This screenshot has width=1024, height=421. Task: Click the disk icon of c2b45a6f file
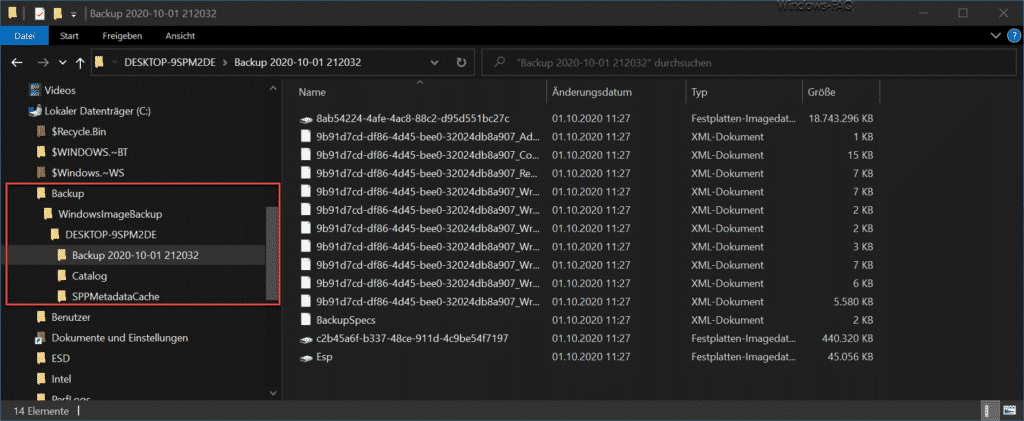(x=306, y=339)
